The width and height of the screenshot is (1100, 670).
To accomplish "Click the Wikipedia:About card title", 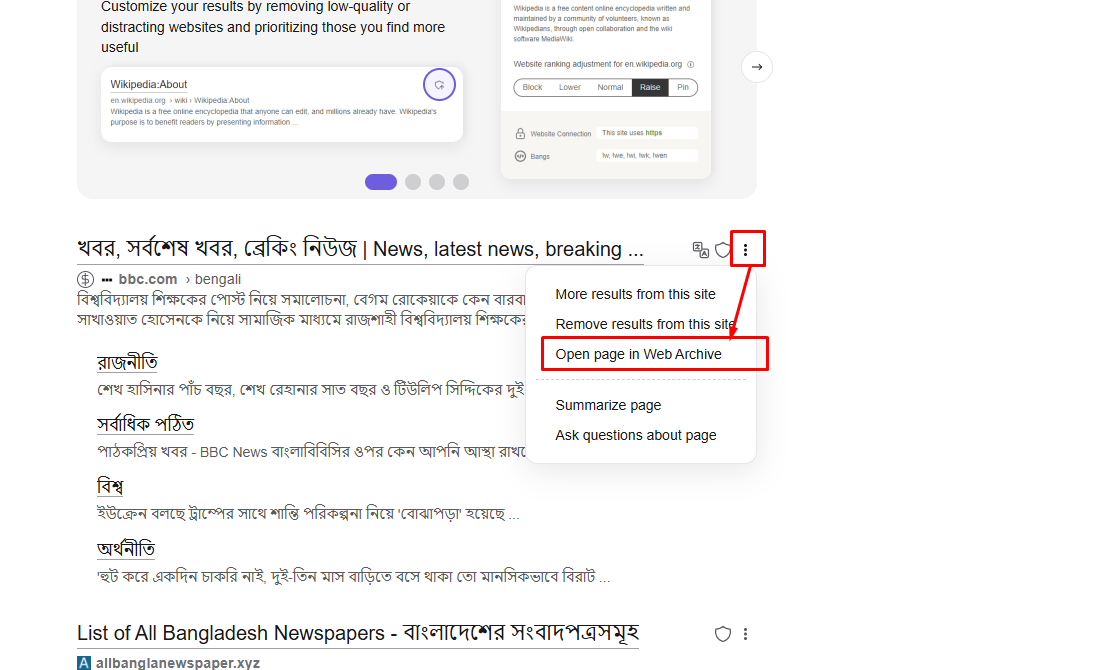I will click(x=149, y=84).
